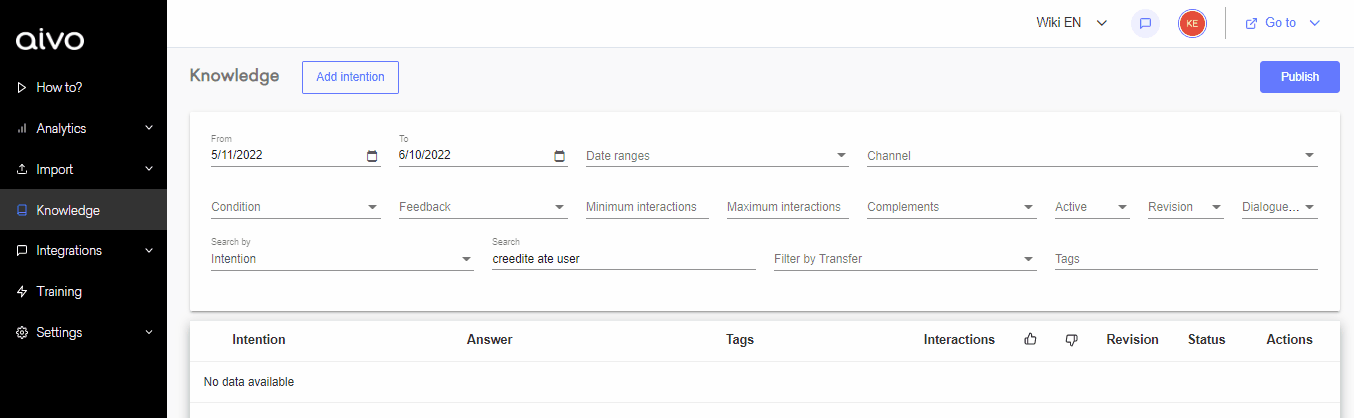The height and width of the screenshot is (418, 1354).
Task: Open the Settings menu item
Action: pyautogui.click(x=83, y=333)
